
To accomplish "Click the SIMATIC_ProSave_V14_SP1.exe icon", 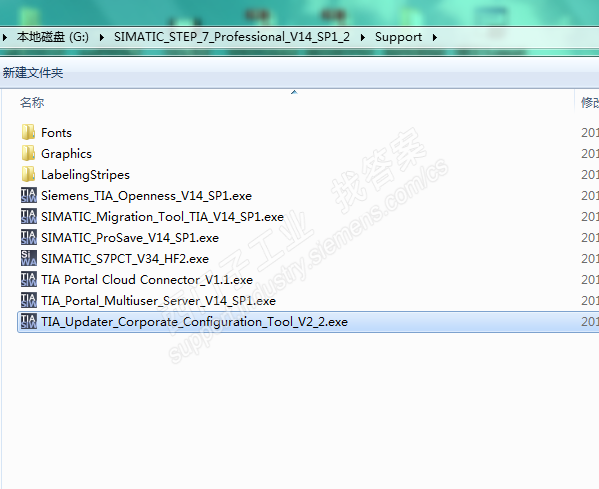I will tap(29, 237).
